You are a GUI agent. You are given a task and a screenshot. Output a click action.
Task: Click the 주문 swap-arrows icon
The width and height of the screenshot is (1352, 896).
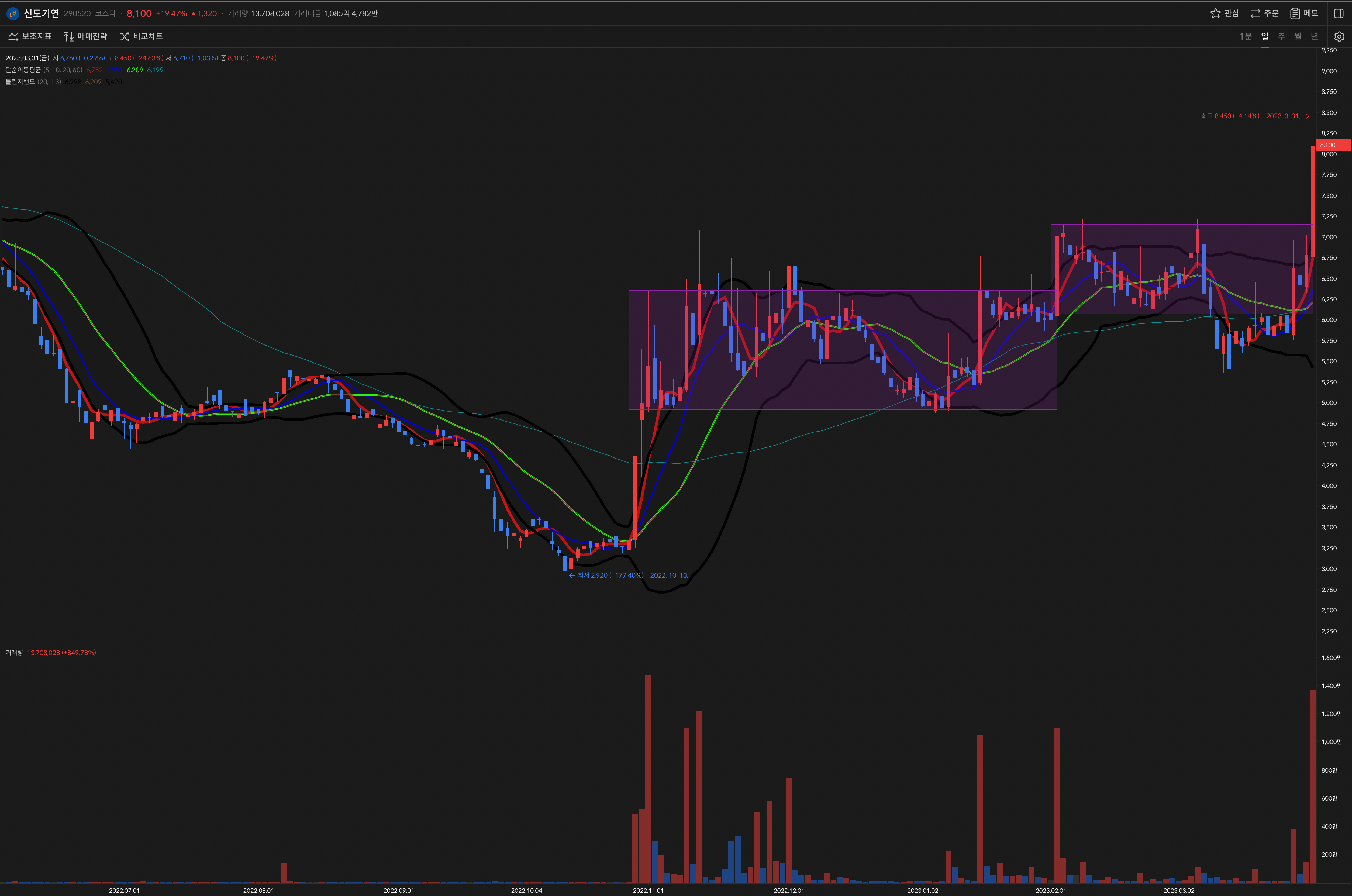(1255, 13)
